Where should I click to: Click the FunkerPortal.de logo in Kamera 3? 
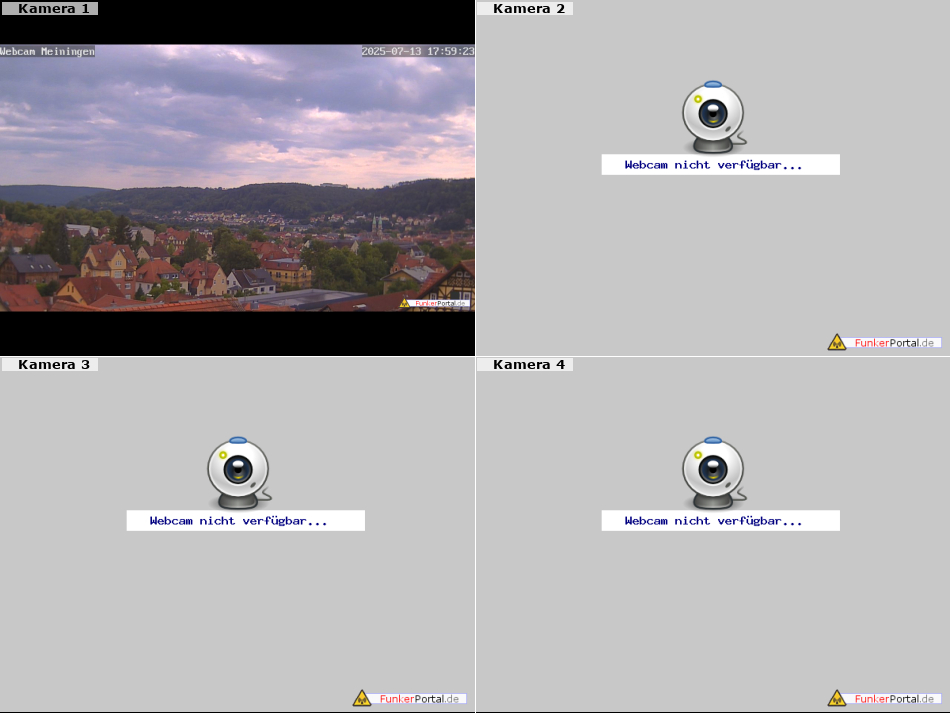410,698
